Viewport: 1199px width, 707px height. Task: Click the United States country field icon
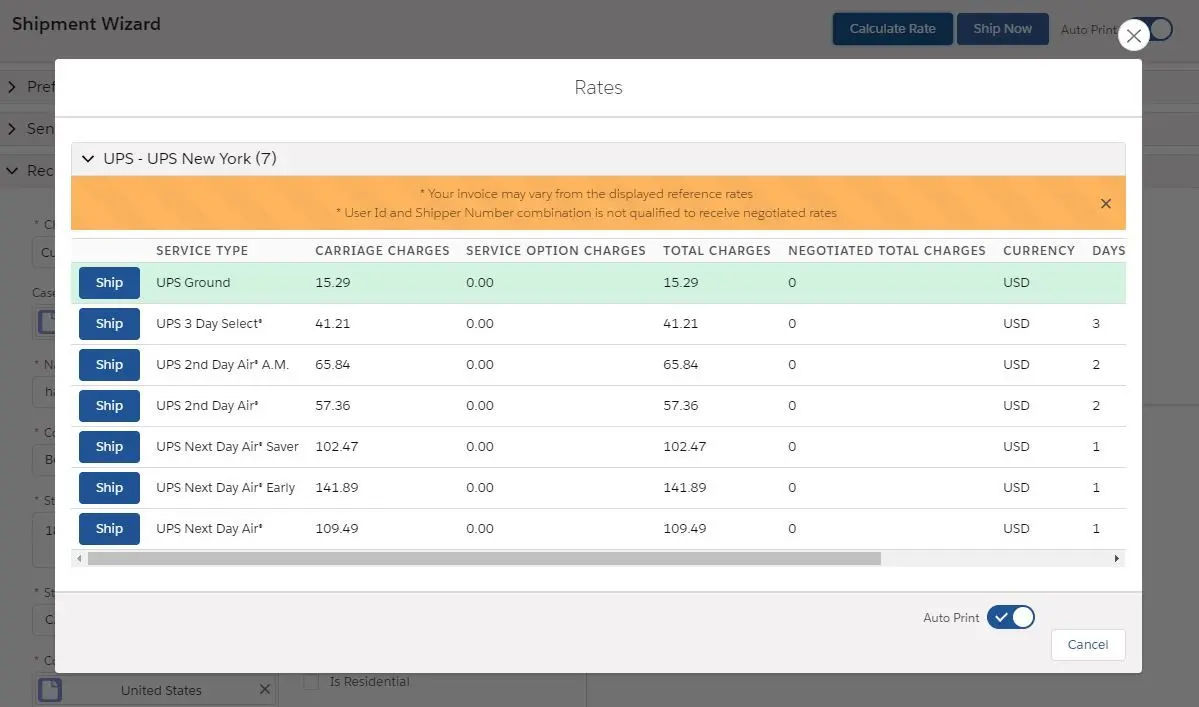(x=50, y=689)
